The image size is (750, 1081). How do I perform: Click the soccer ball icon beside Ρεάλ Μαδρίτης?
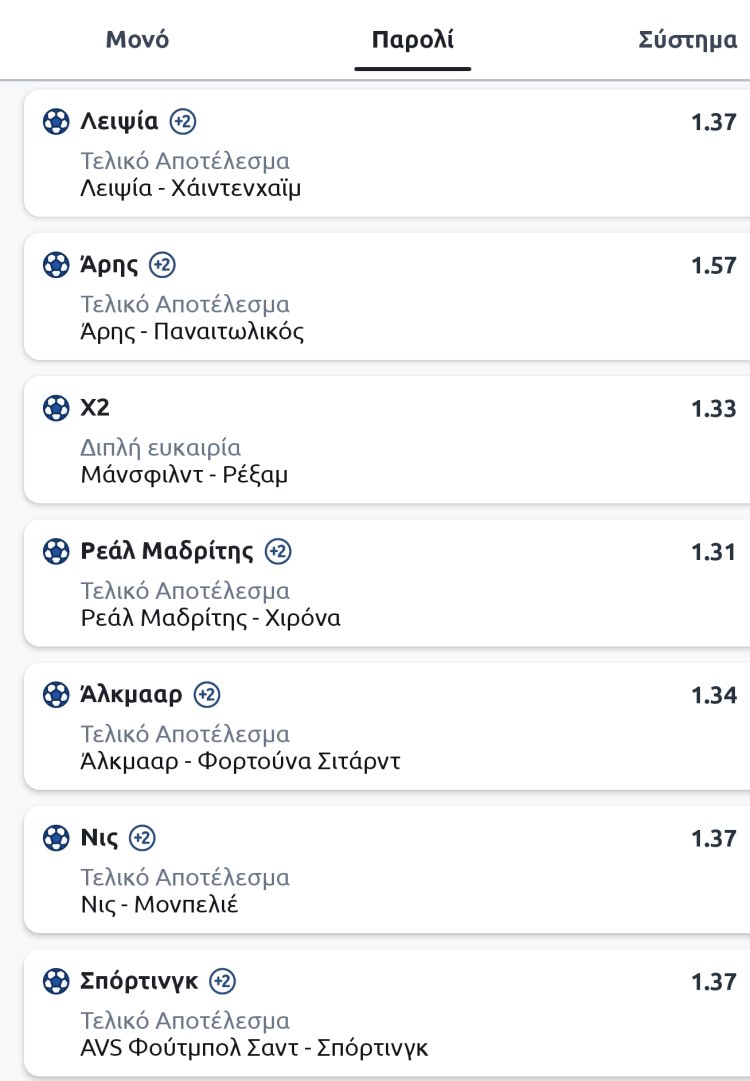55,551
